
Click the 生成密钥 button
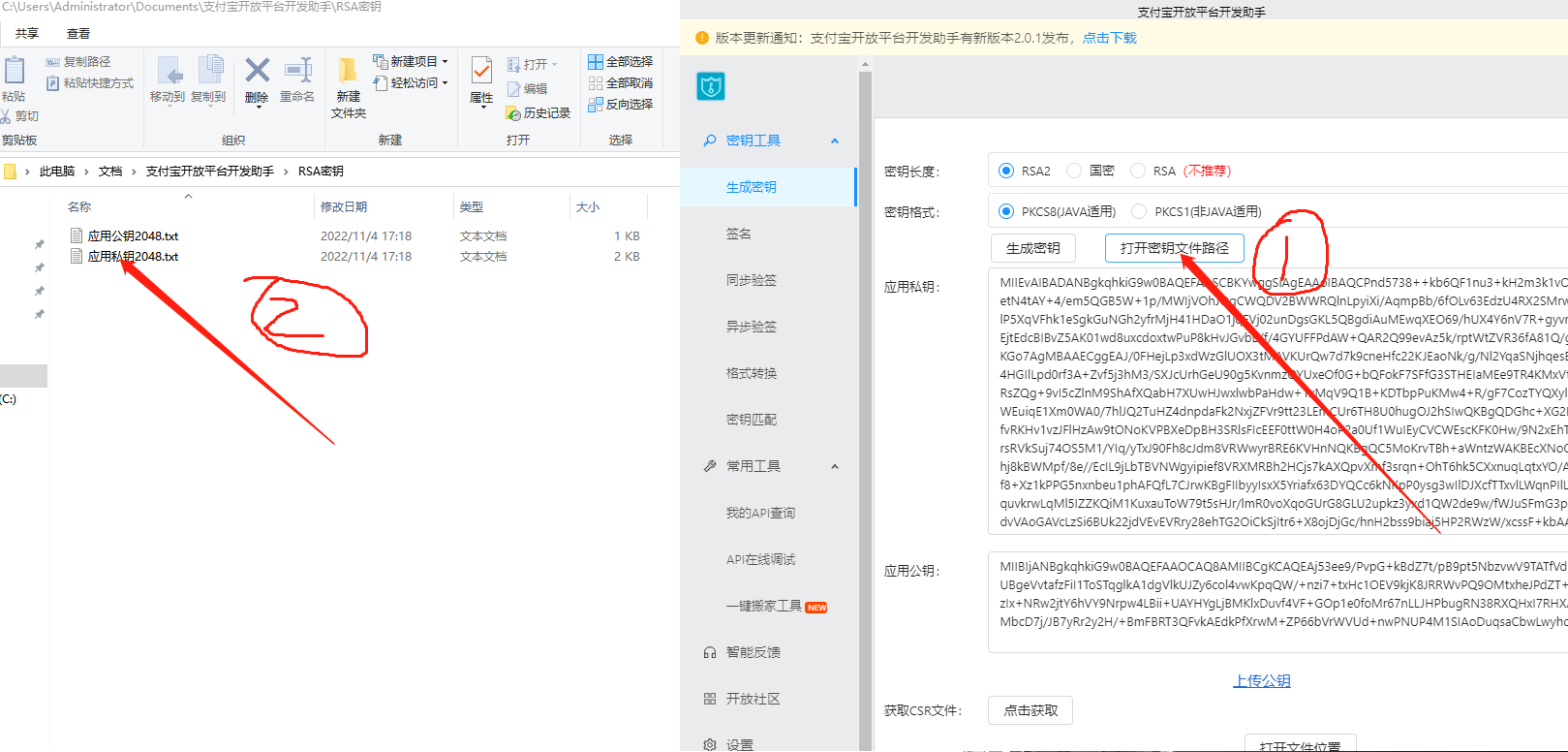click(x=1033, y=248)
